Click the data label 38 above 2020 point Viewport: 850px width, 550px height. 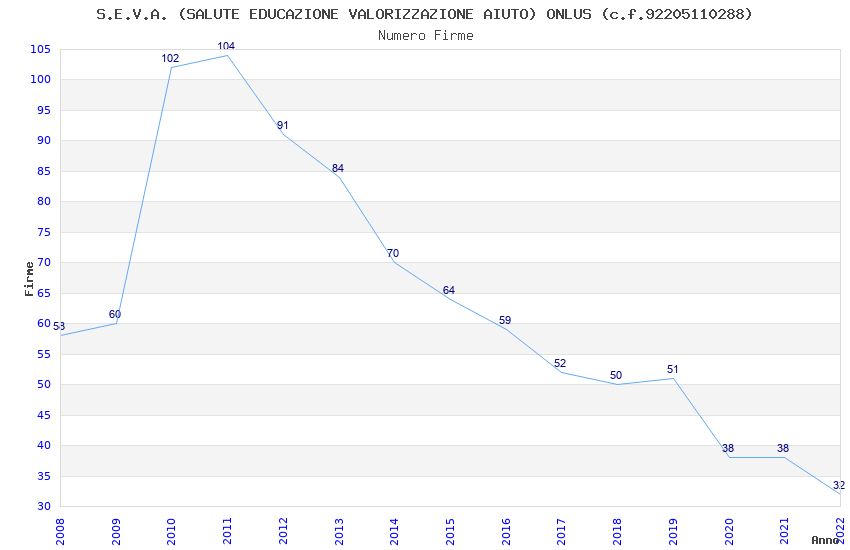point(728,448)
